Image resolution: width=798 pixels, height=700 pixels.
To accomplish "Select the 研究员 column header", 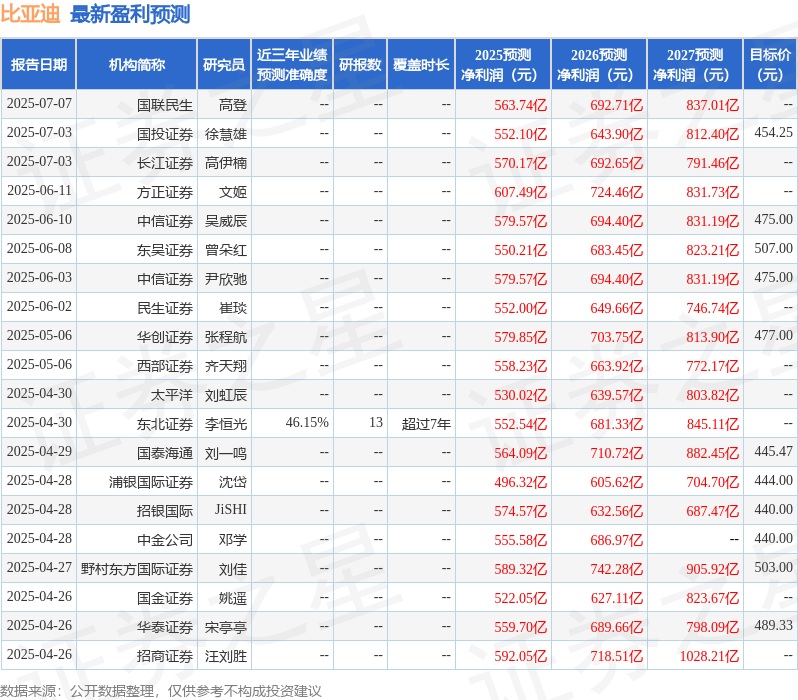I will pyautogui.click(x=224, y=65).
